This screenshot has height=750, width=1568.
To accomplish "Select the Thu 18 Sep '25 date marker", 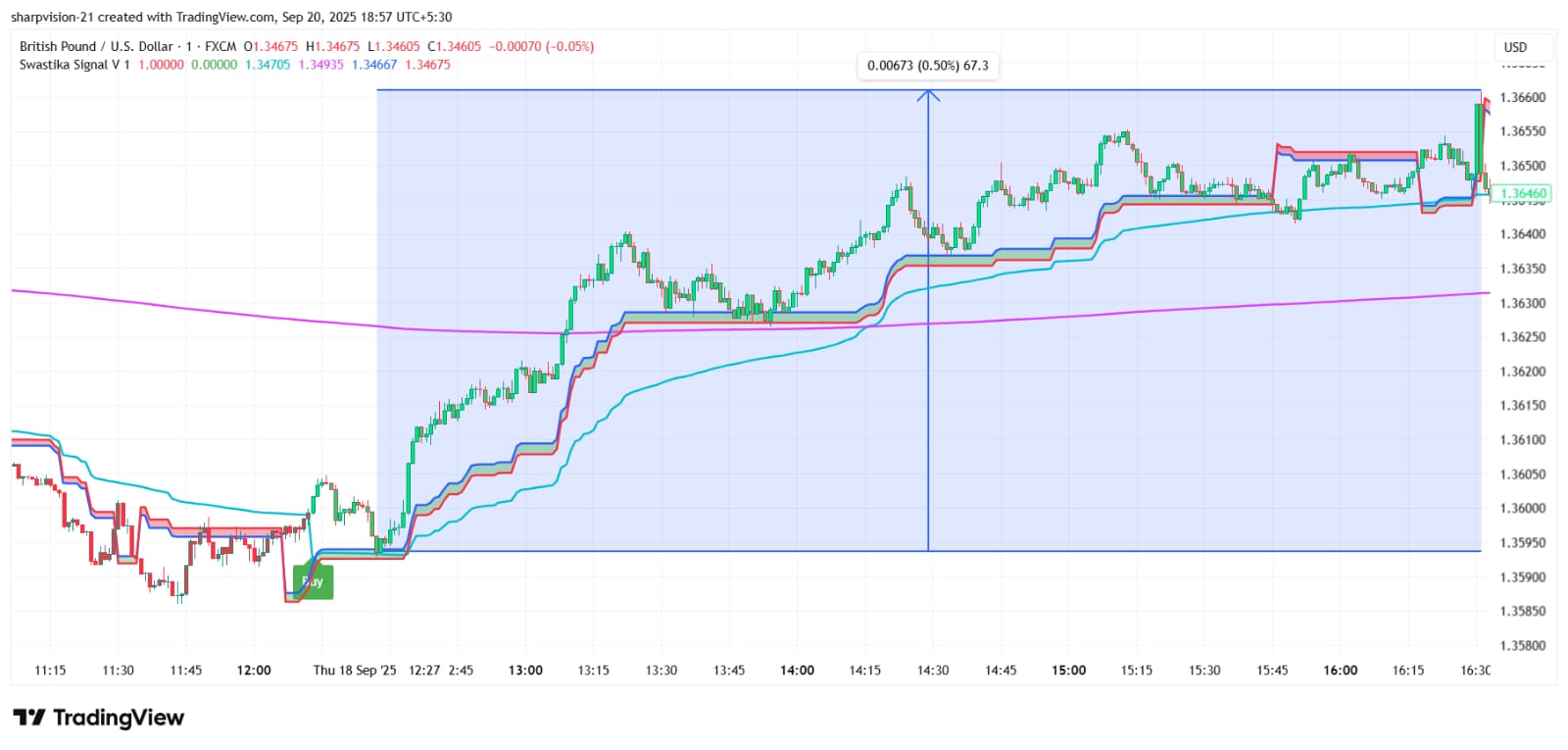I will click(x=355, y=671).
